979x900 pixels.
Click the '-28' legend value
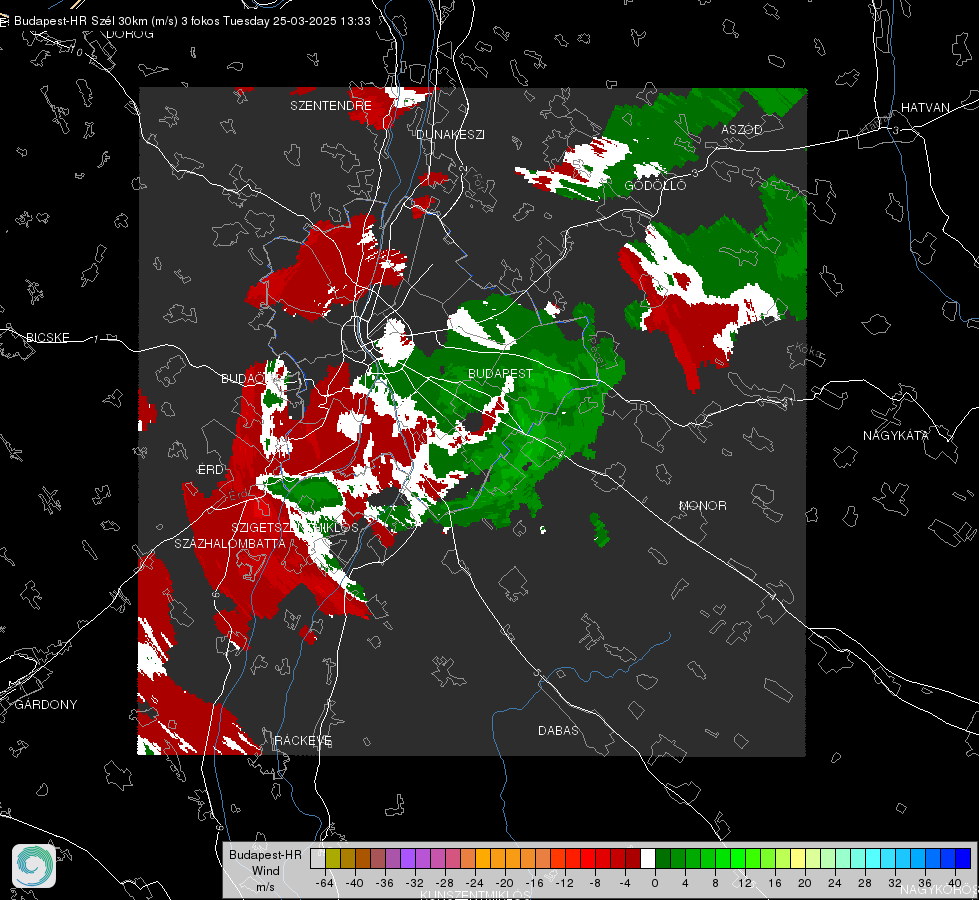click(445, 883)
